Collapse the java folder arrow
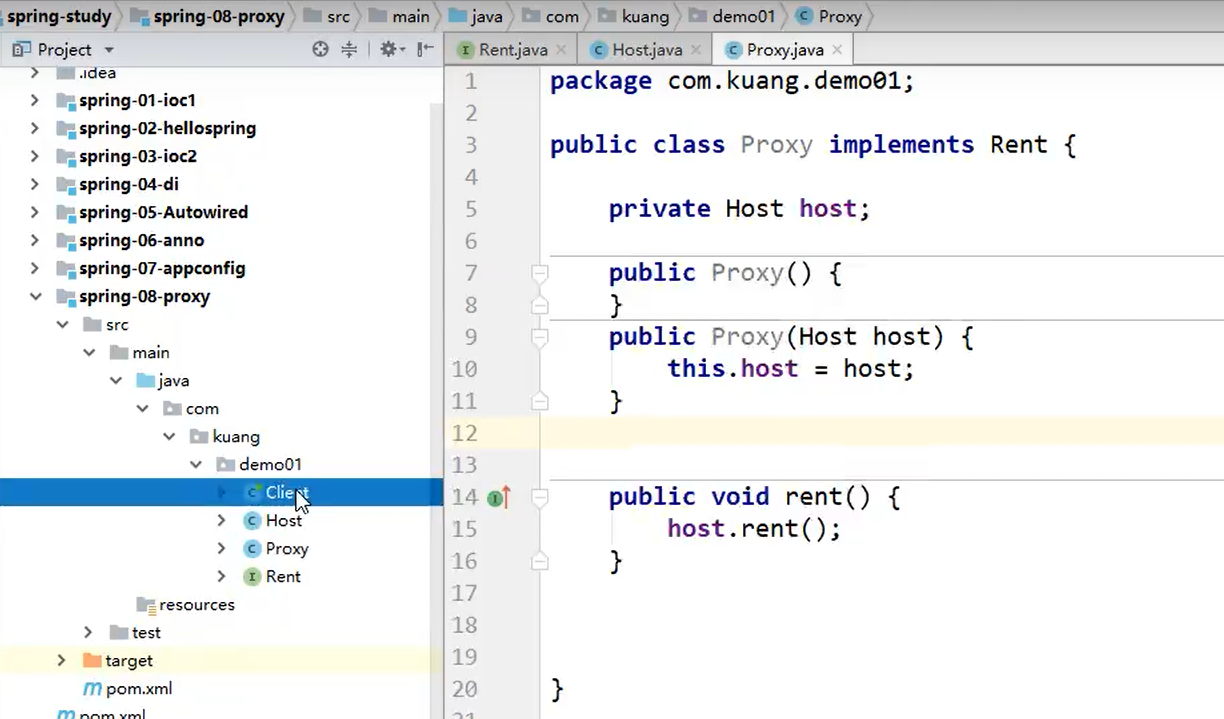 pyautogui.click(x=116, y=380)
